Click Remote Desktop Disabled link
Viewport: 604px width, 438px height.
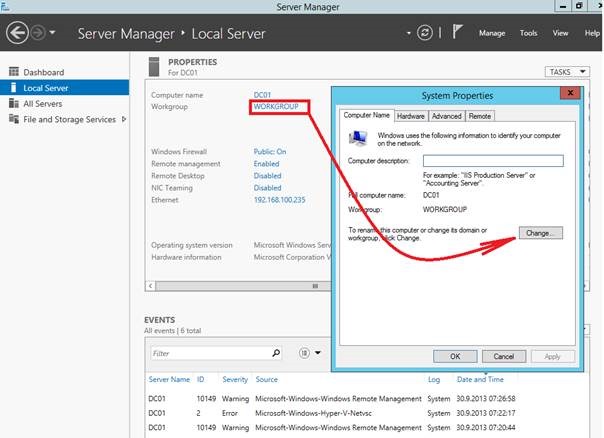click(x=267, y=176)
